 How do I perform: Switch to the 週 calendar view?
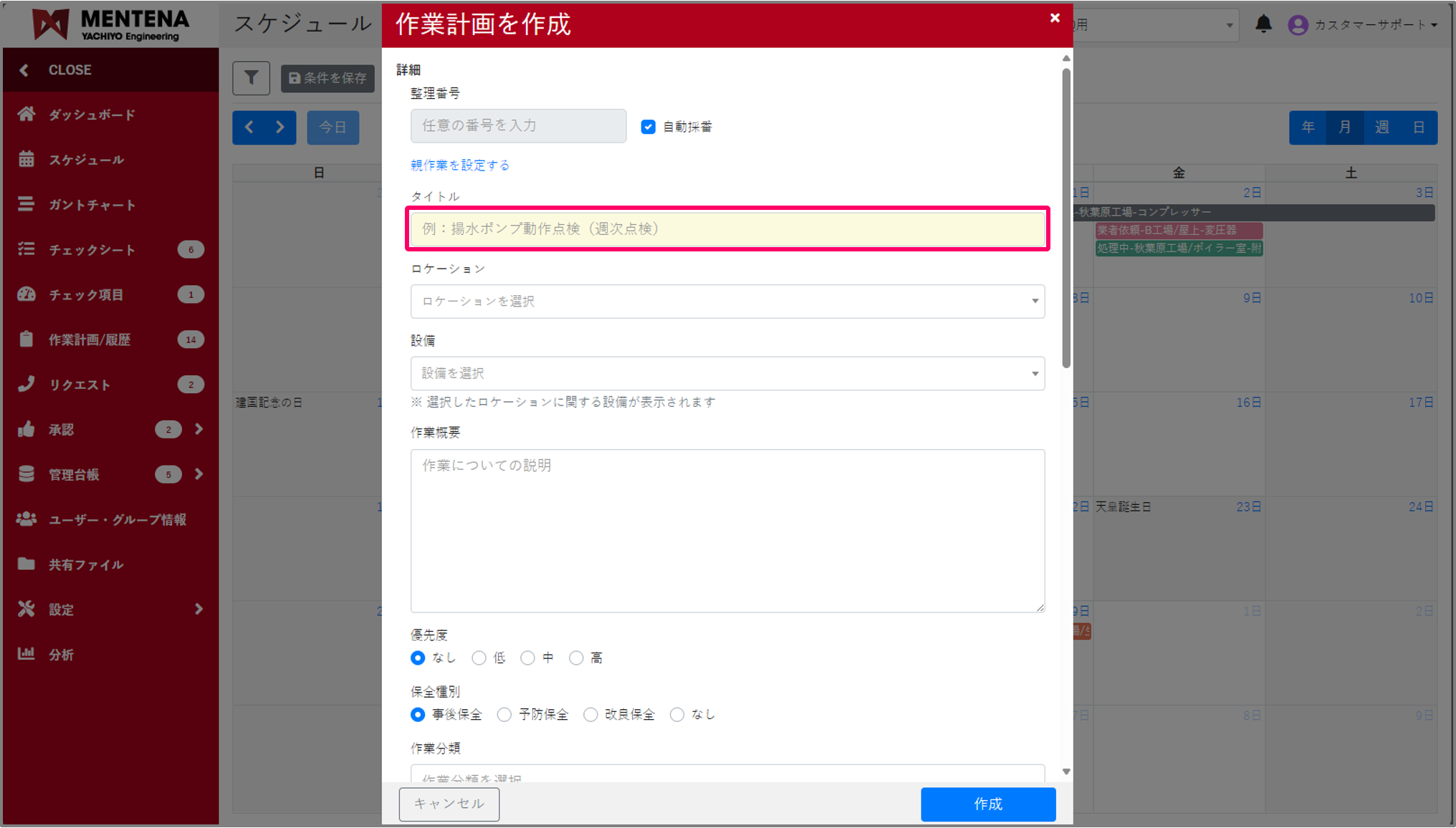pyautogui.click(x=1381, y=127)
